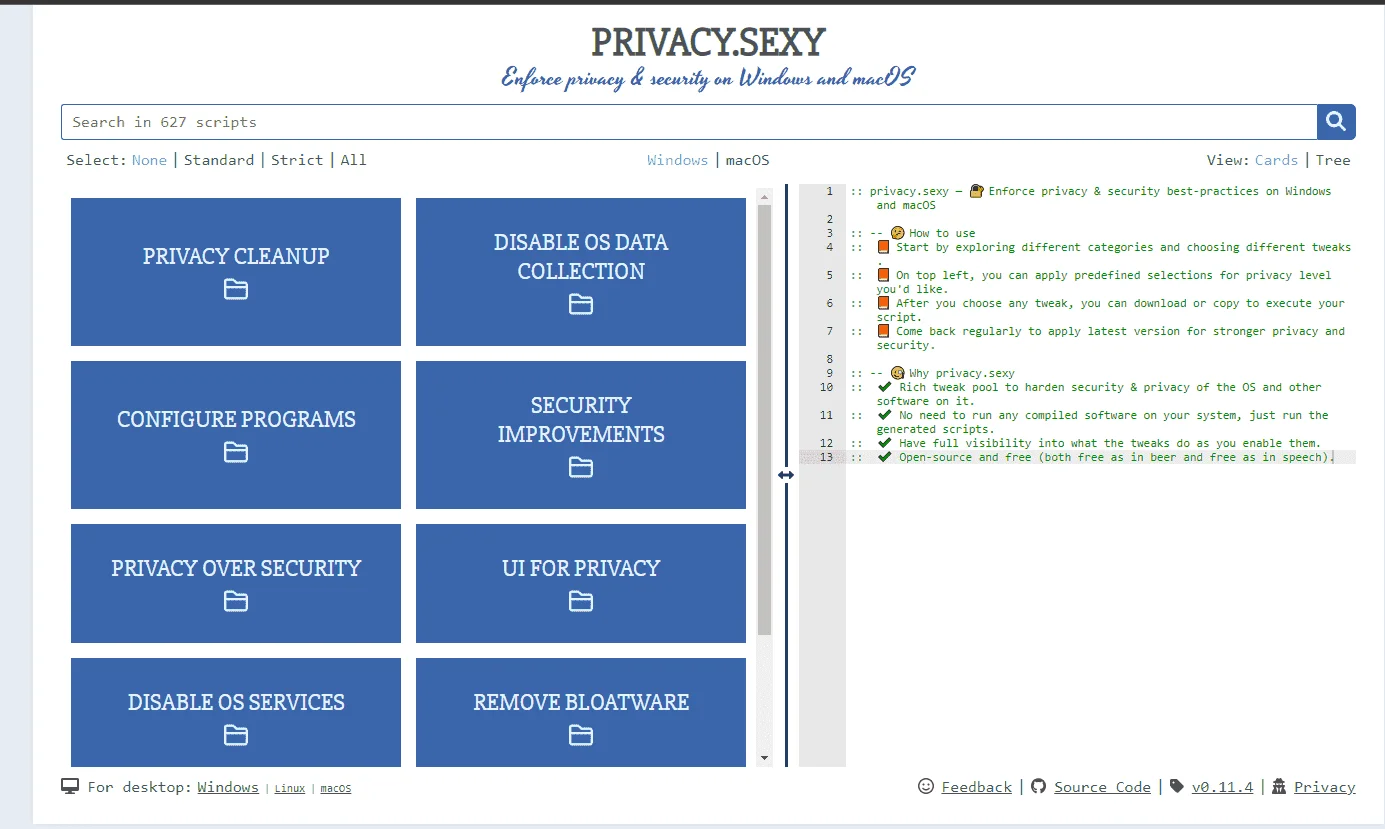This screenshot has height=829, width=1385.
Task: Expand the Remove Bloatware title
Action: click(x=581, y=702)
